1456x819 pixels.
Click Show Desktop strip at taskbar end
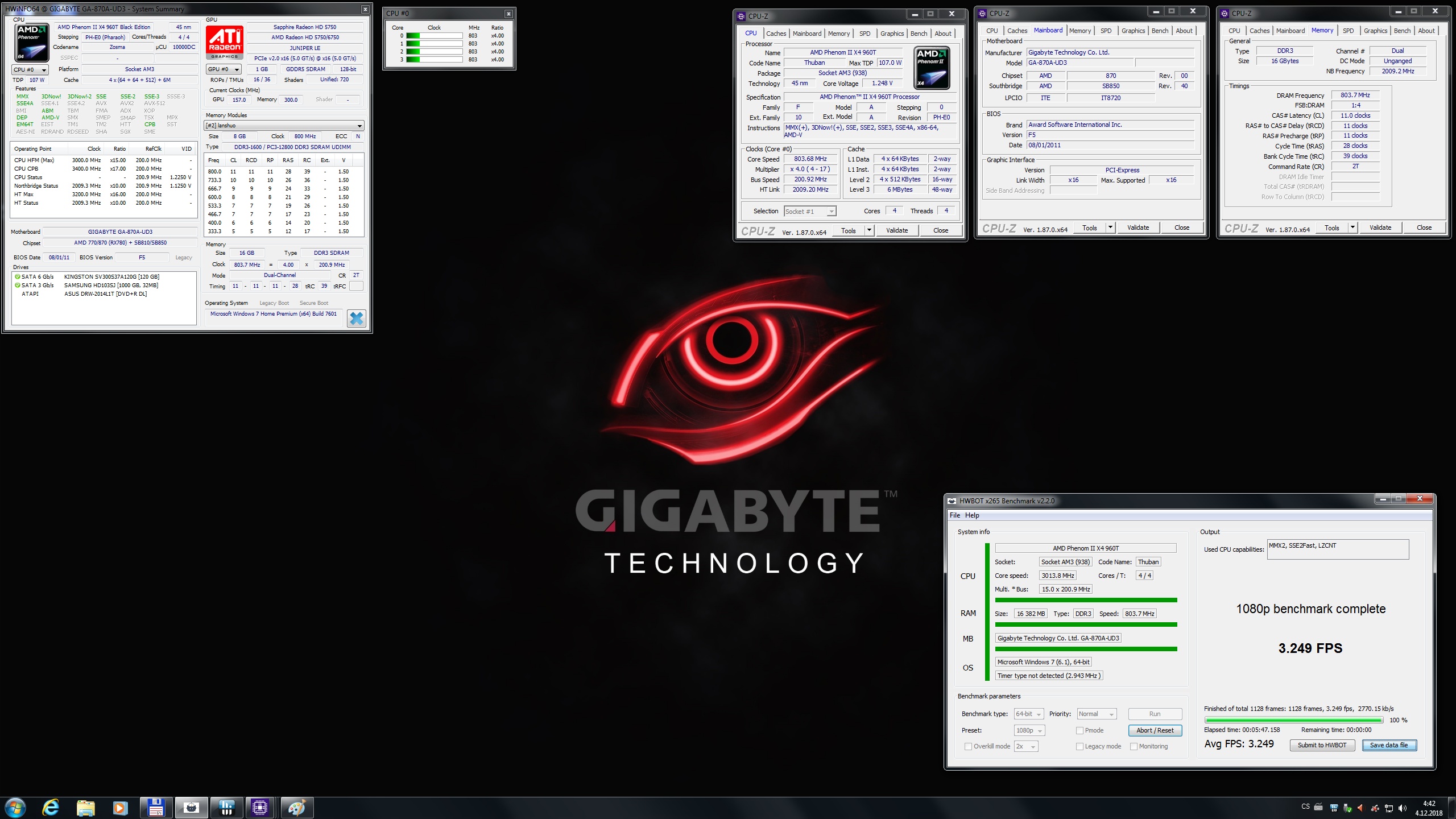click(1452, 808)
